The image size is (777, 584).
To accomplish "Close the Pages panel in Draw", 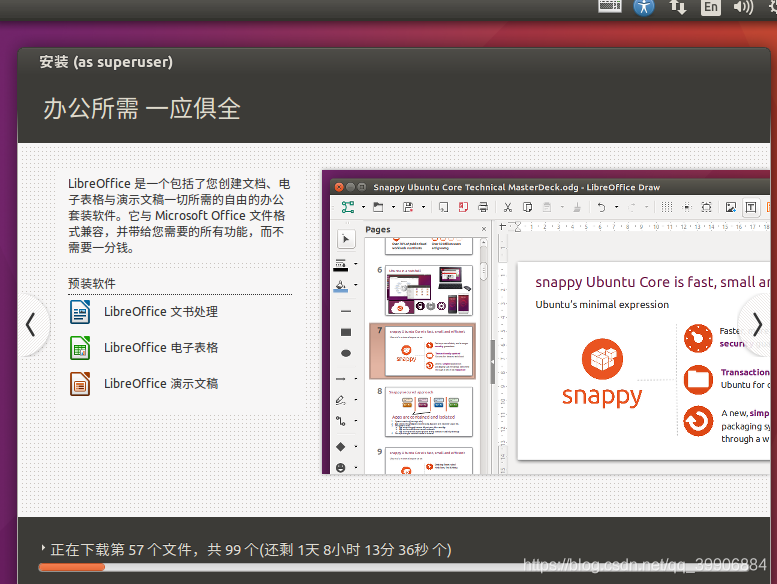I will pos(484,229).
